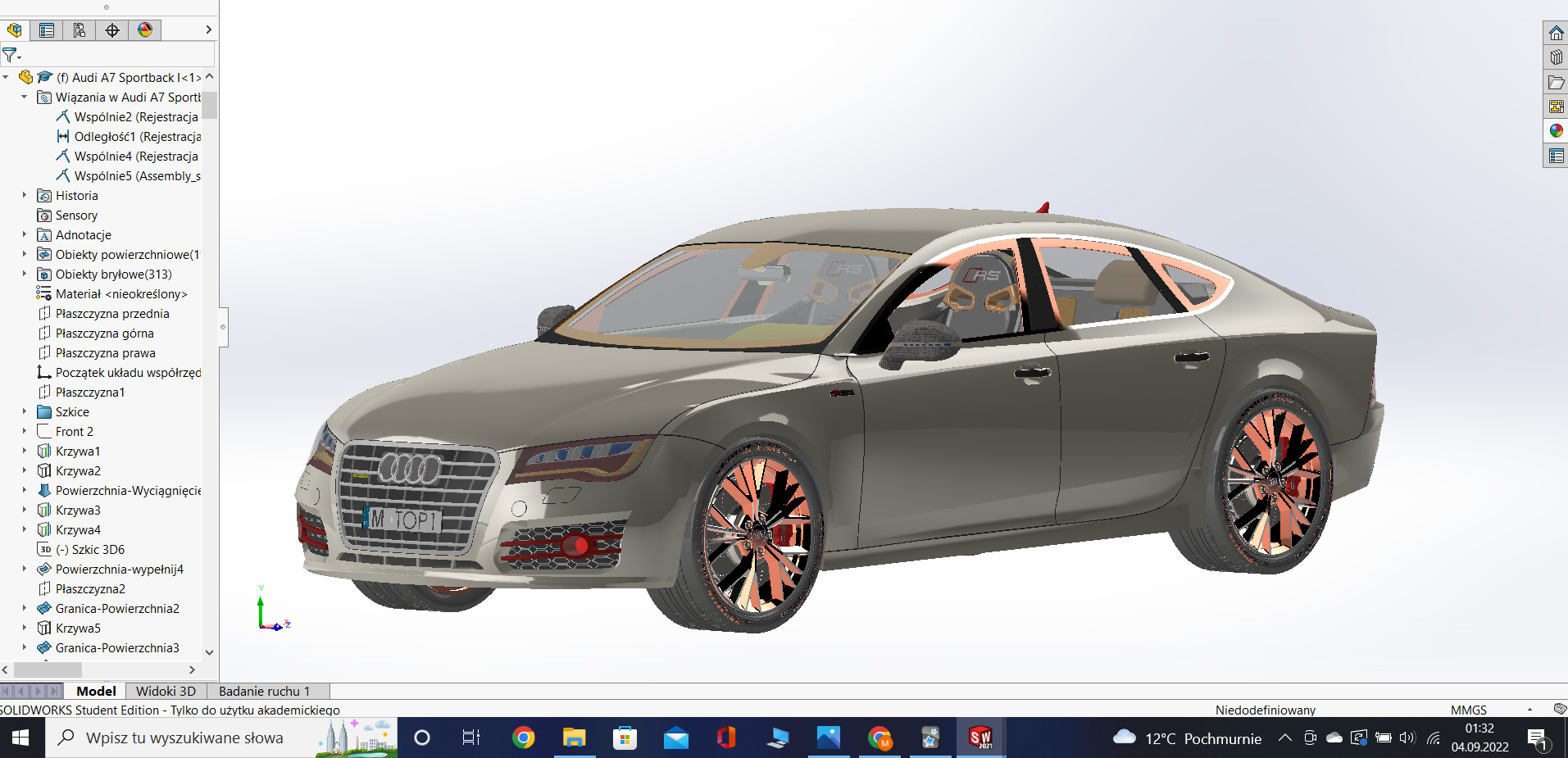Open Appearances, Scenes and Decals pane
The image size is (1568, 758).
(1556, 131)
